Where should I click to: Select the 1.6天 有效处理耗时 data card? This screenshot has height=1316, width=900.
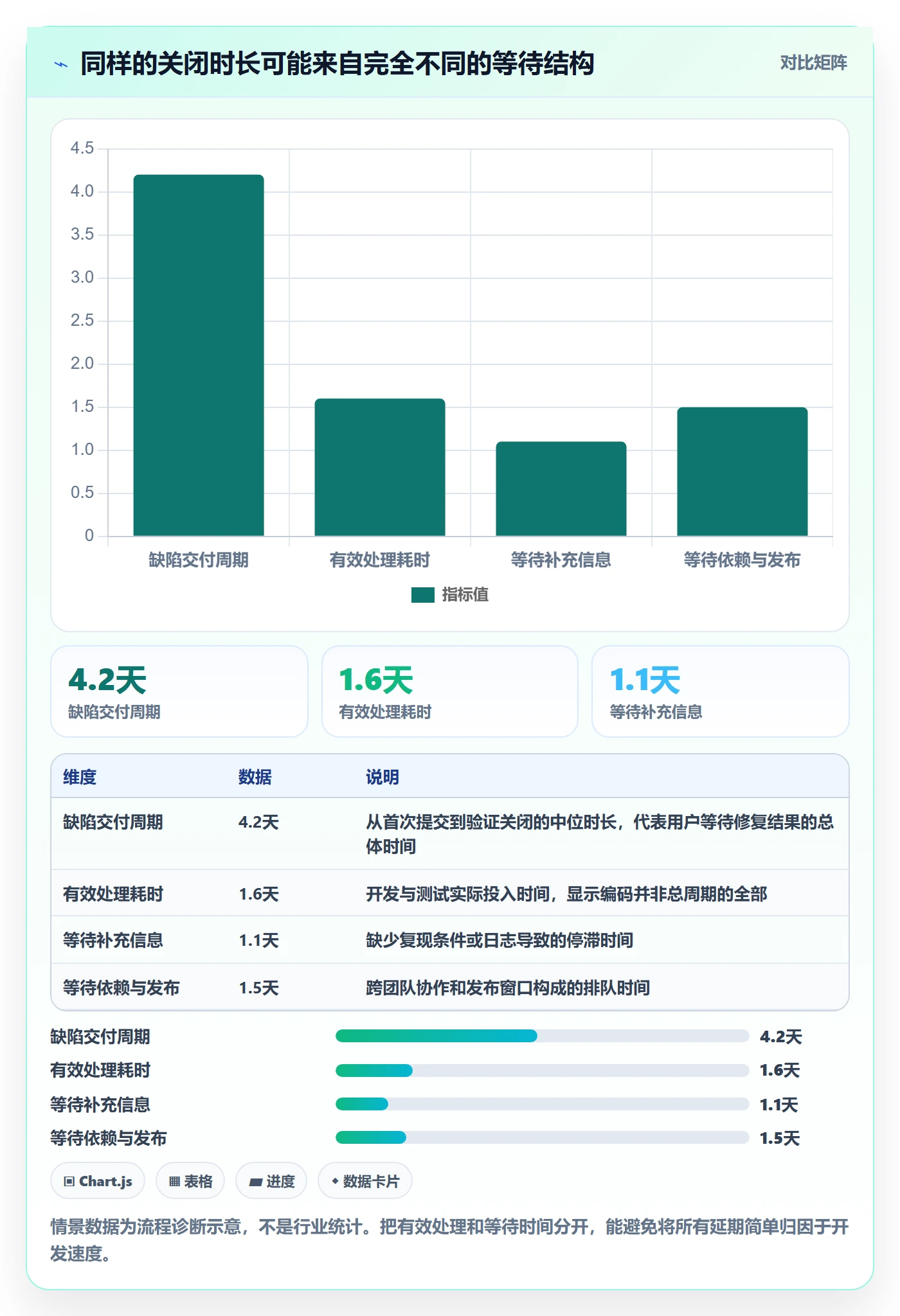pyautogui.click(x=450, y=691)
